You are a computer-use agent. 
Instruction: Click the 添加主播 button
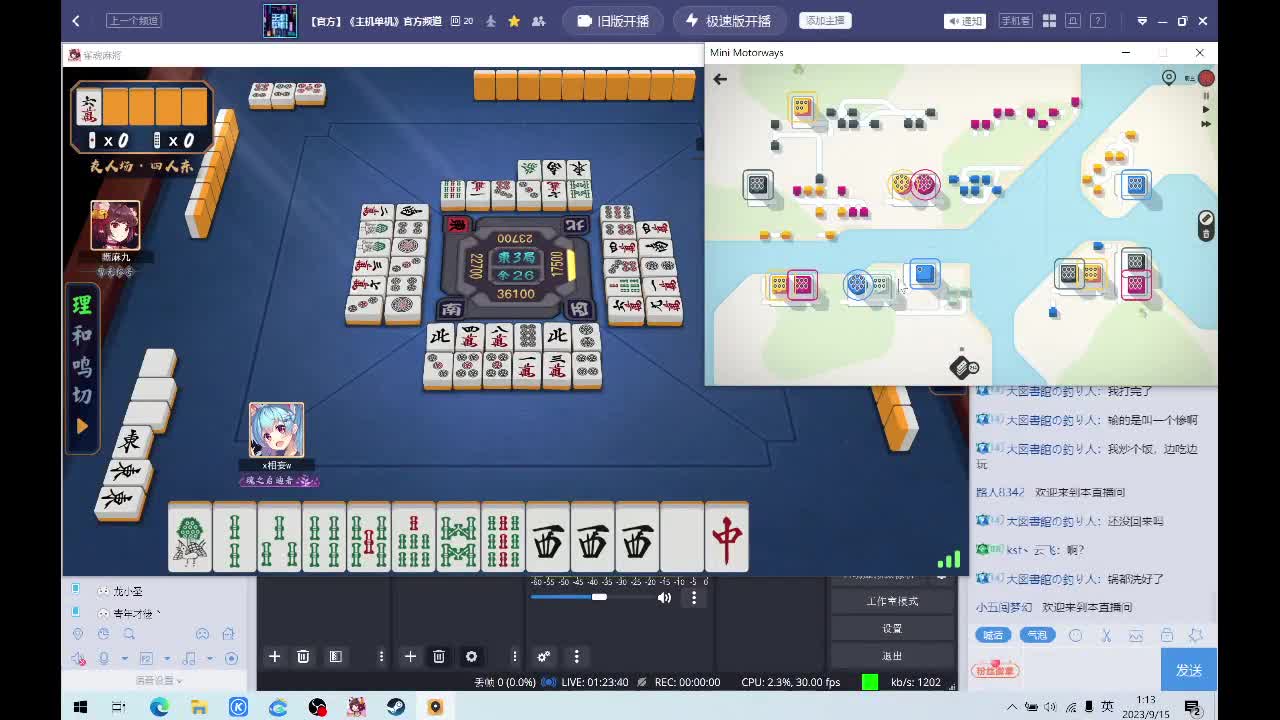826,20
